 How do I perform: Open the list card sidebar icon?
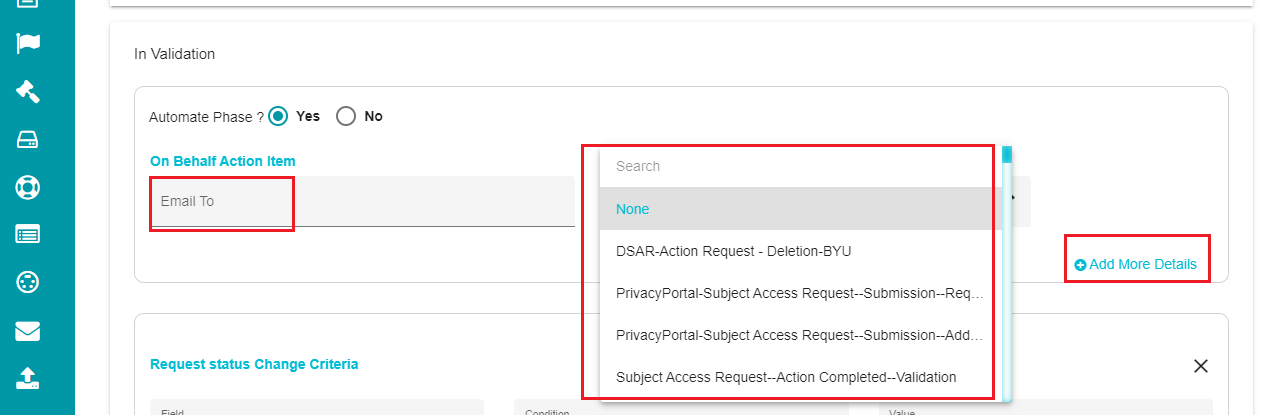(28, 235)
